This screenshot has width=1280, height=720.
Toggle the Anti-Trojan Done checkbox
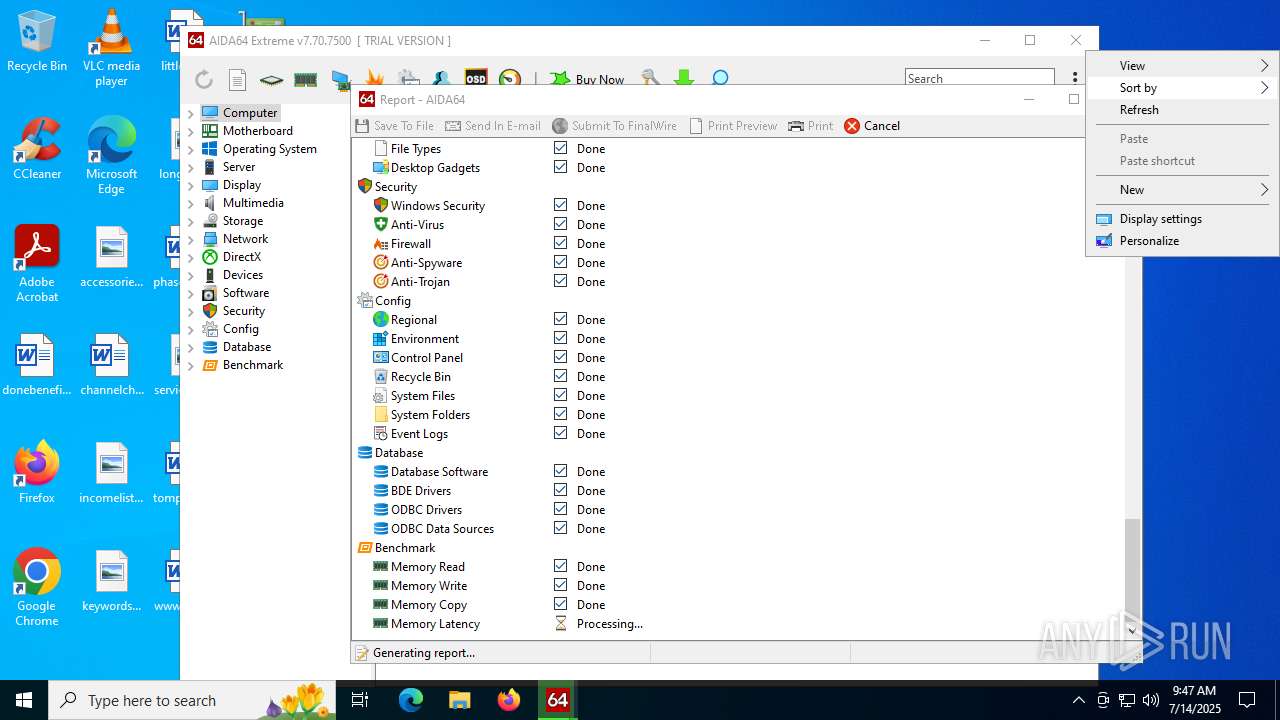pos(560,281)
